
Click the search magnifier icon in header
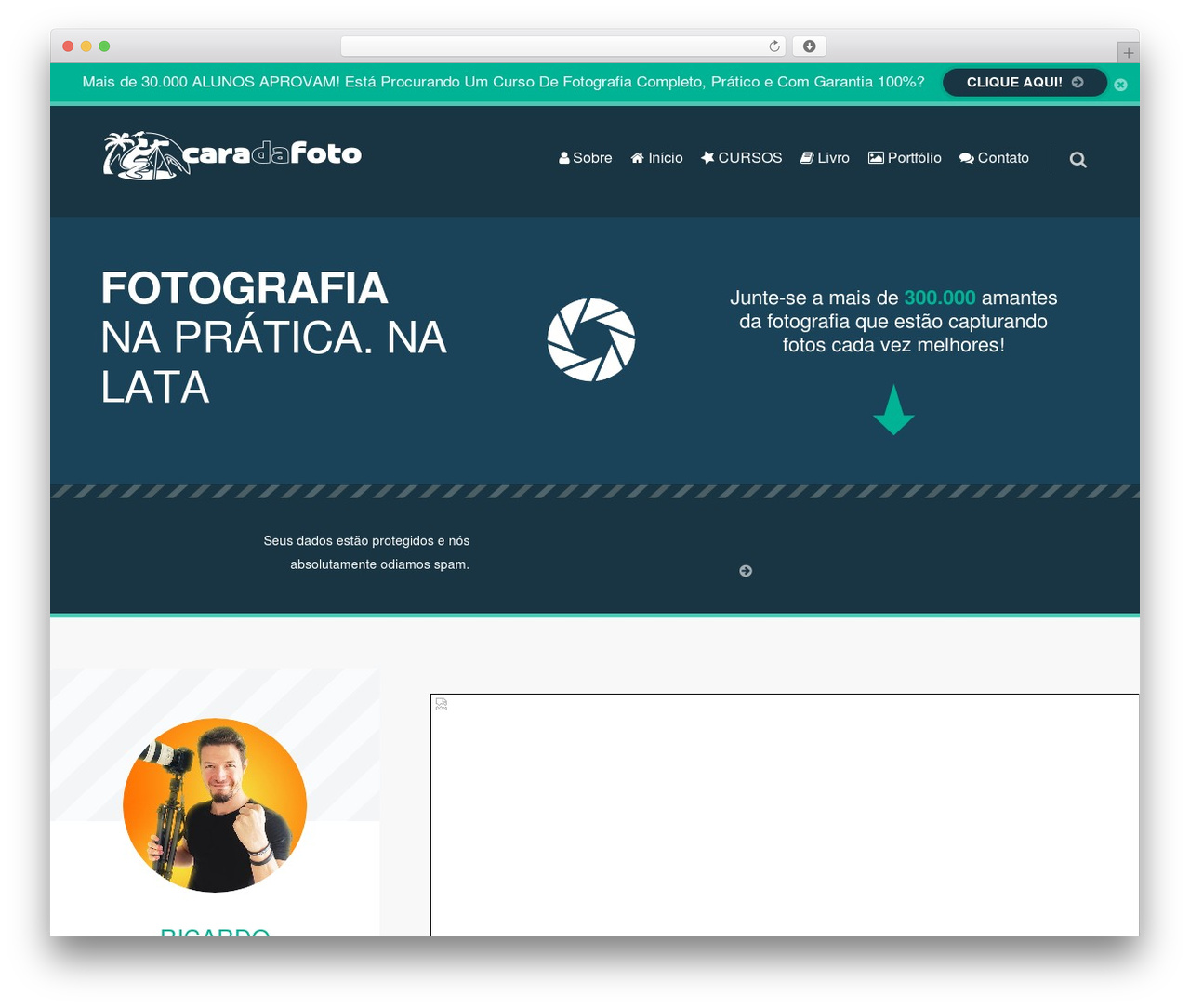pos(1078,159)
